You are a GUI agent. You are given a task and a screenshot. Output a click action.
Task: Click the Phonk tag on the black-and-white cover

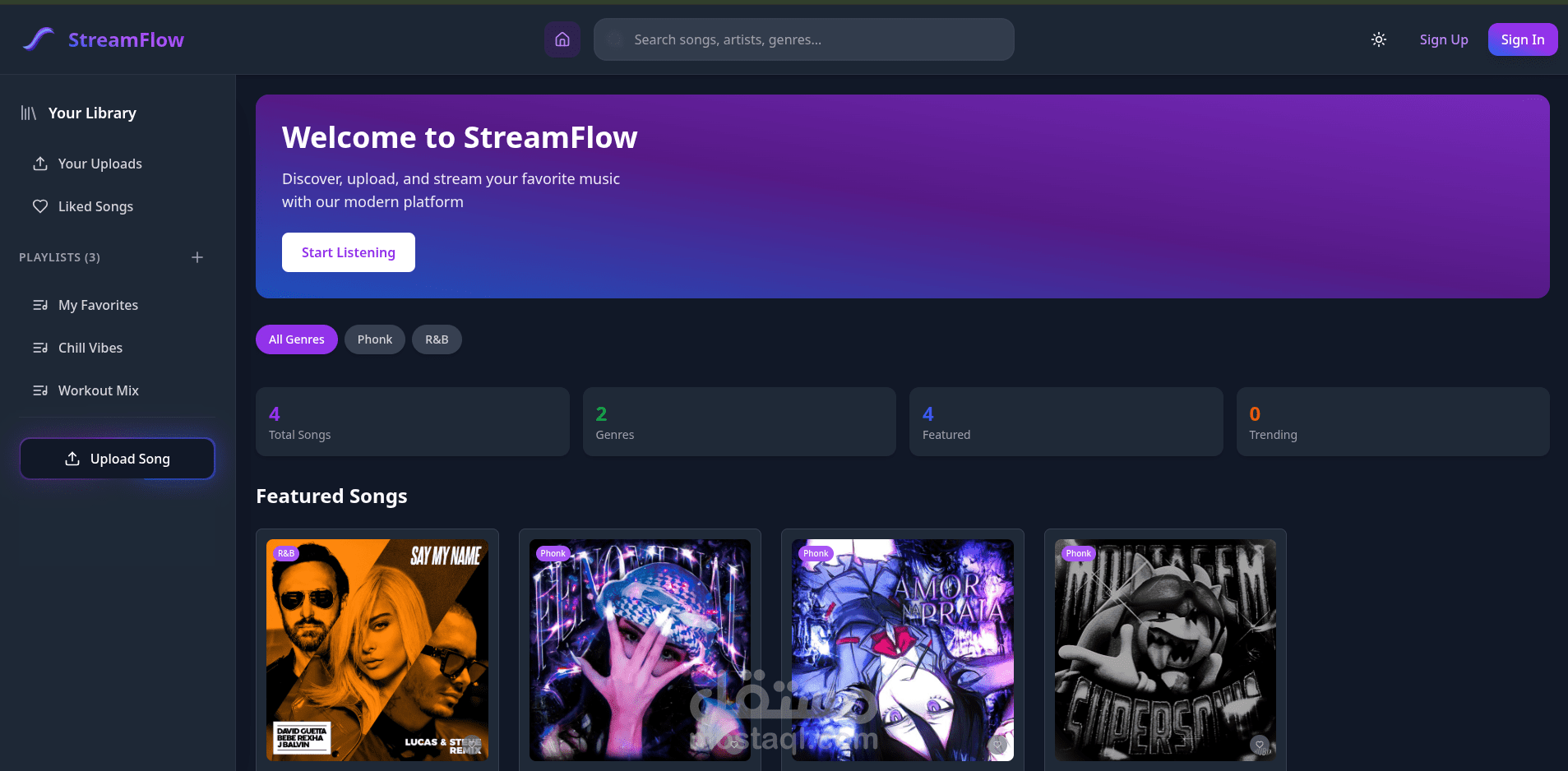coord(1078,553)
